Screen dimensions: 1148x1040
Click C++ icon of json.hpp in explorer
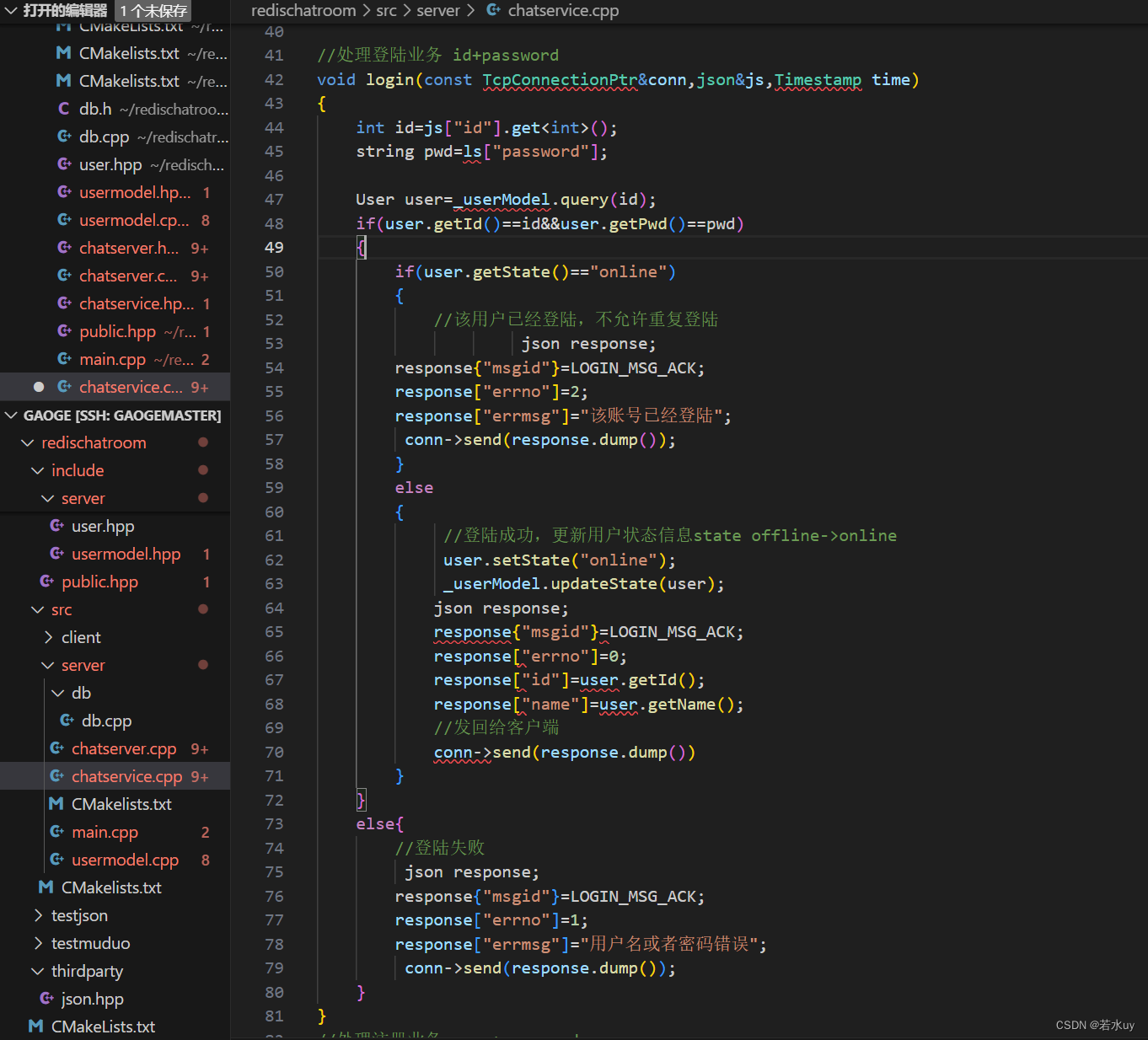tap(46, 999)
